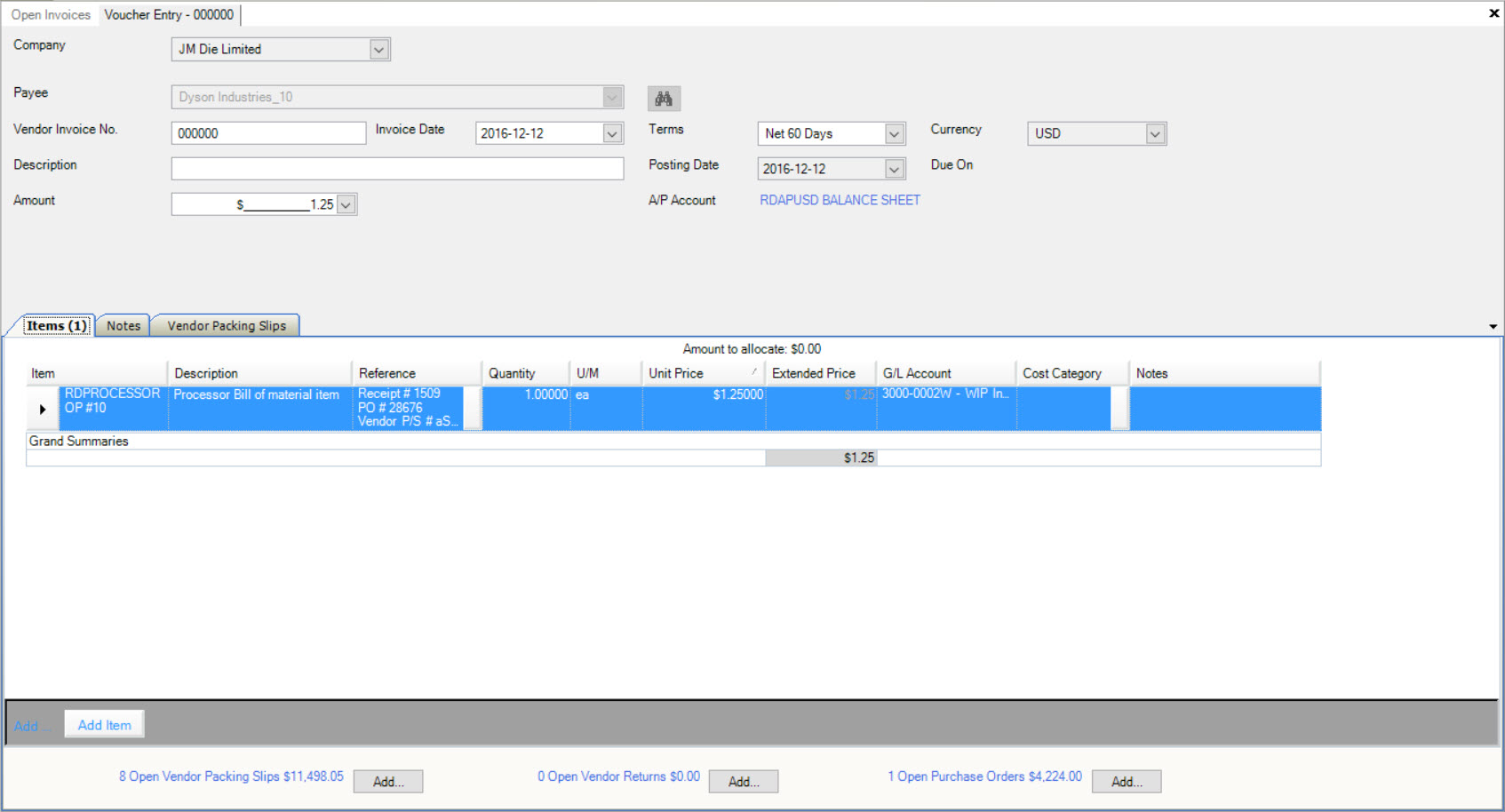Add from Open Purchase Orders
The width and height of the screenshot is (1505, 812).
pyautogui.click(x=1127, y=782)
